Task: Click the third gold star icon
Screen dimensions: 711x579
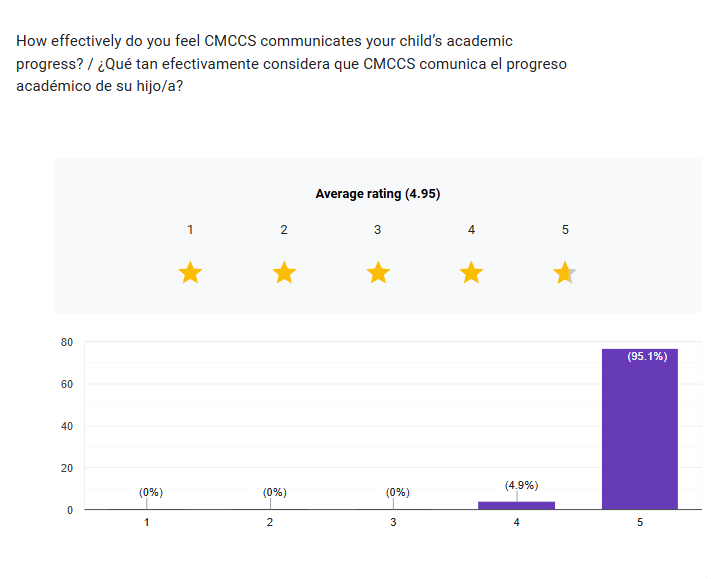Action: click(x=378, y=272)
